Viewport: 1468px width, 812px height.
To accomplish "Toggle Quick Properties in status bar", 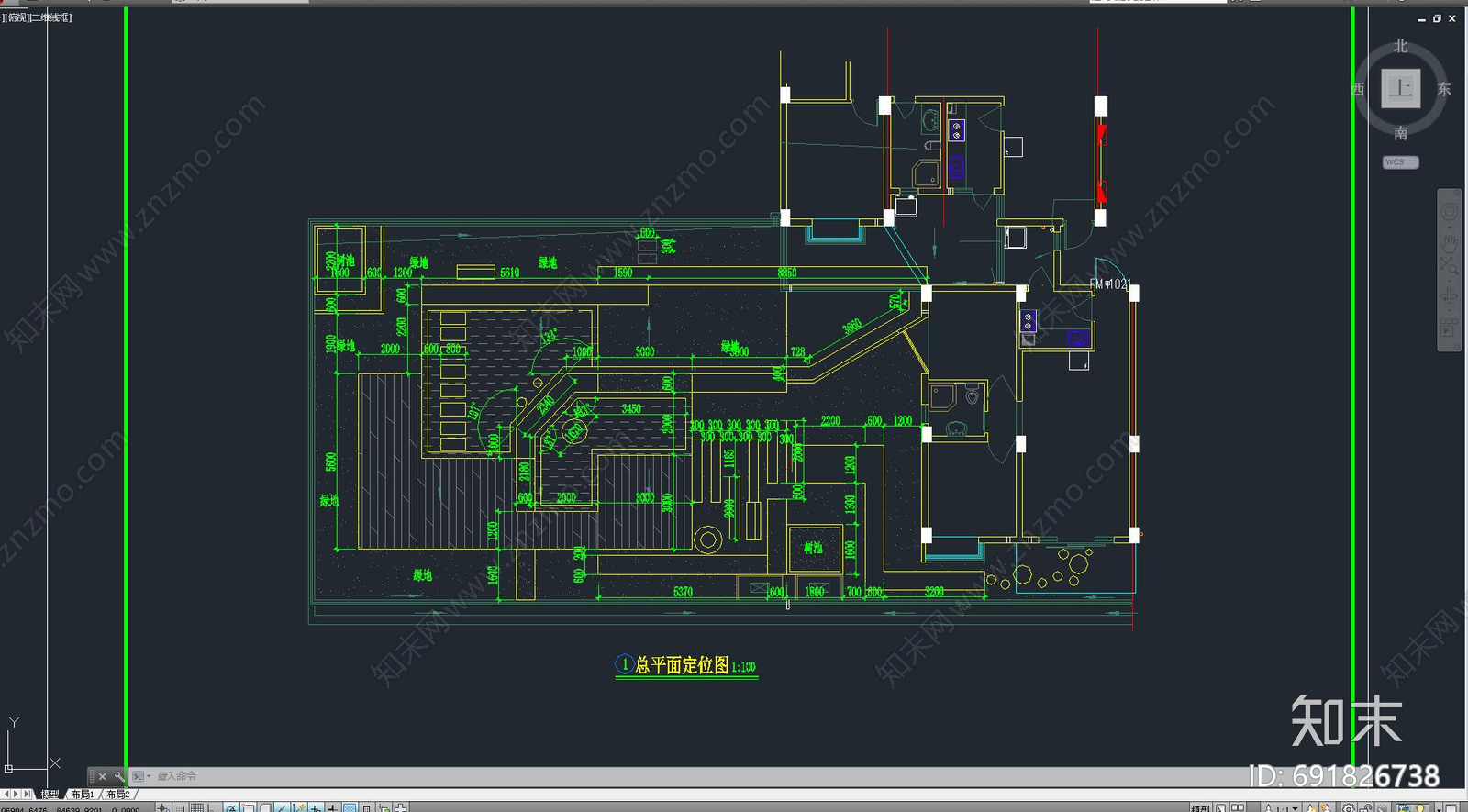I will [x=366, y=807].
